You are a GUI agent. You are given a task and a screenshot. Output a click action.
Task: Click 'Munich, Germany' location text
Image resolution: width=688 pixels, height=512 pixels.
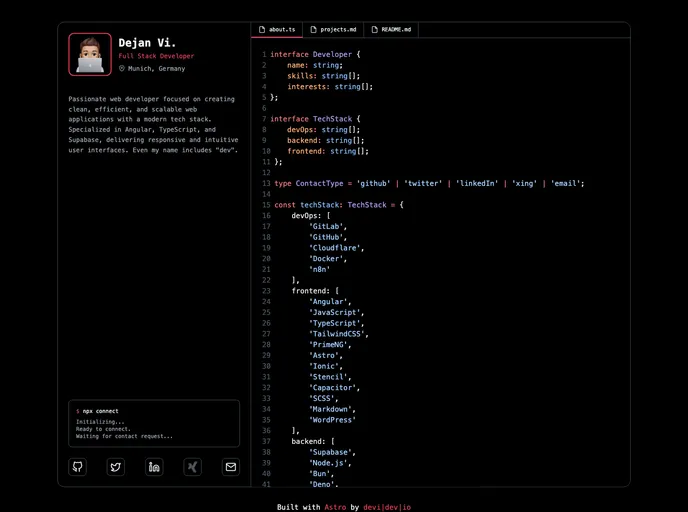(156, 68)
